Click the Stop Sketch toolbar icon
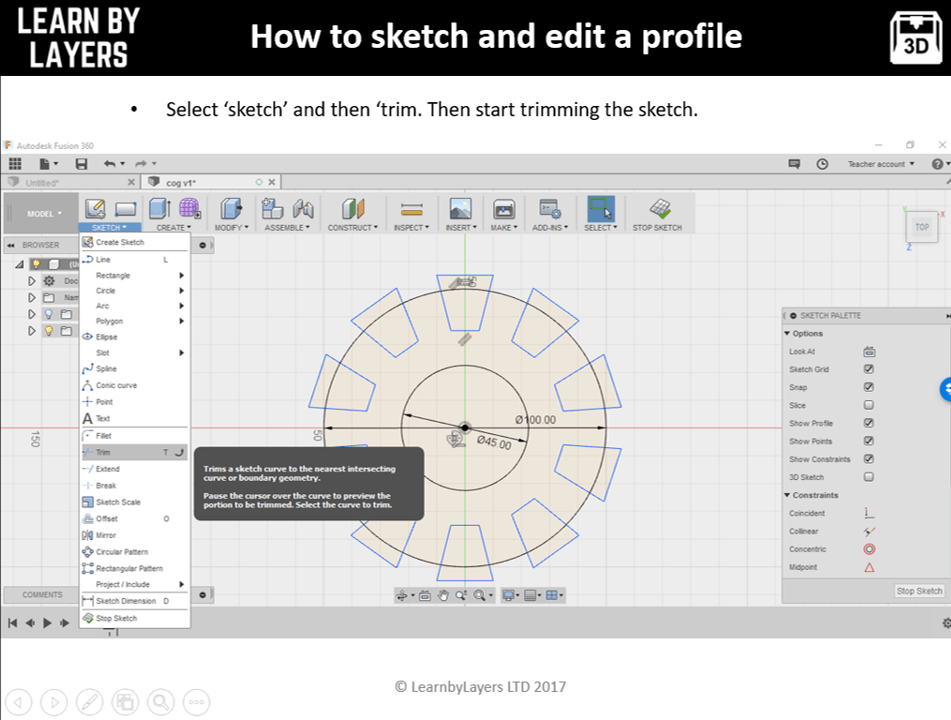Screen dimensions: 951x720 coord(658,209)
